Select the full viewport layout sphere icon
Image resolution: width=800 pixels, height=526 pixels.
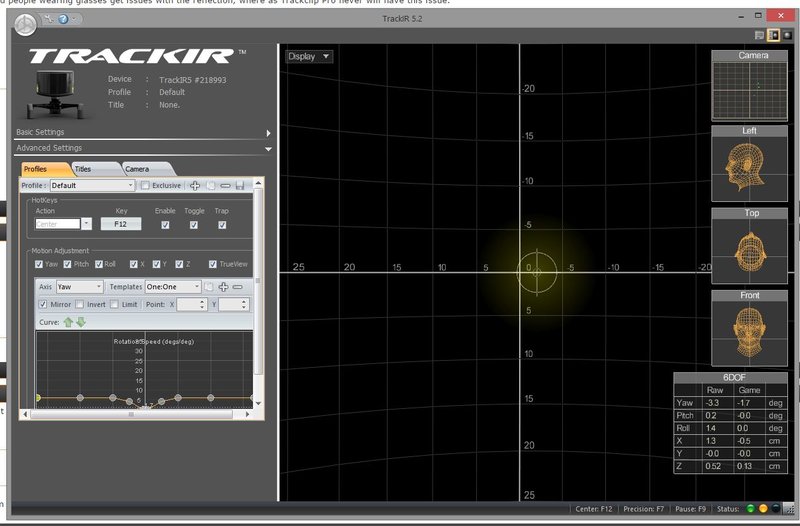tap(788, 35)
